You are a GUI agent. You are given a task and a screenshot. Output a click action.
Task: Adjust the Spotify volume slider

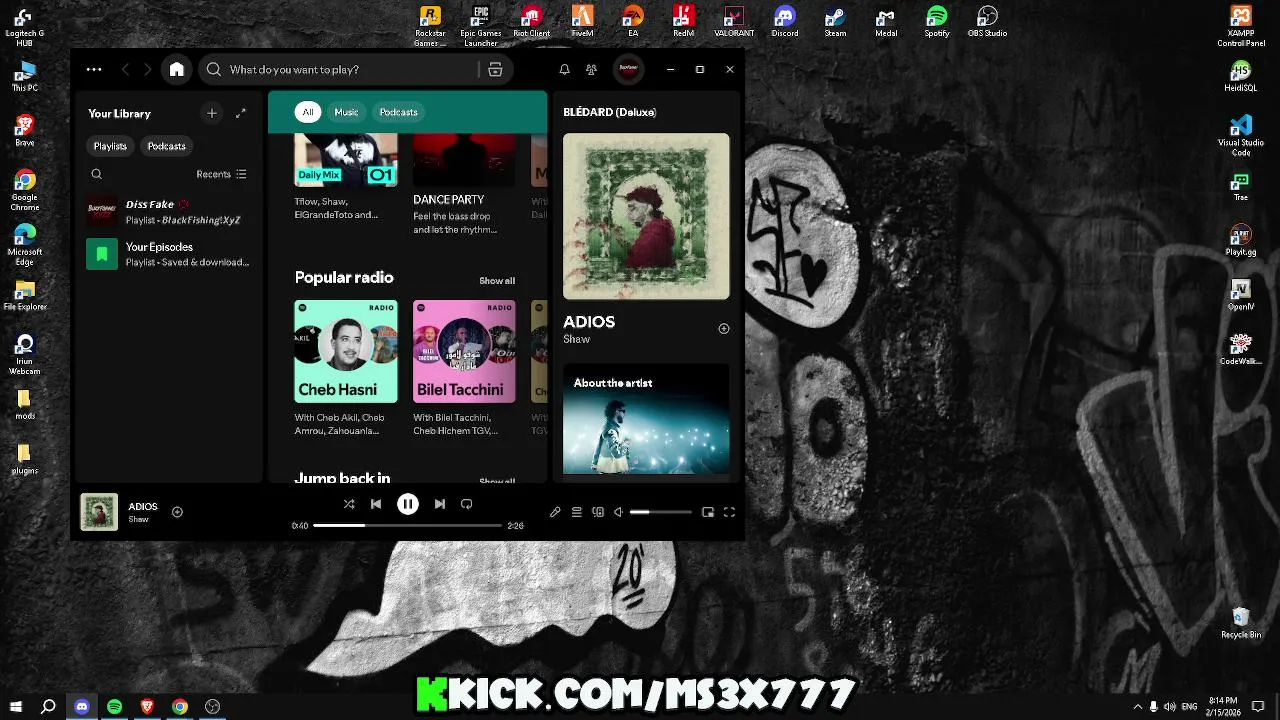660,512
